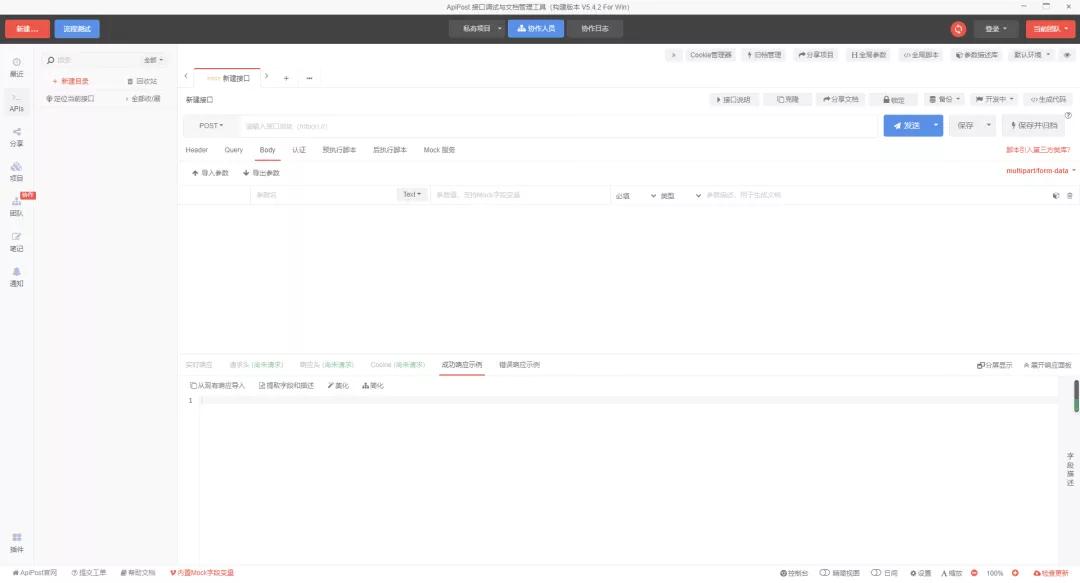This screenshot has height=583, width=1080.
Task: Add a new tab with plus icon
Action: pyautogui.click(x=286, y=78)
